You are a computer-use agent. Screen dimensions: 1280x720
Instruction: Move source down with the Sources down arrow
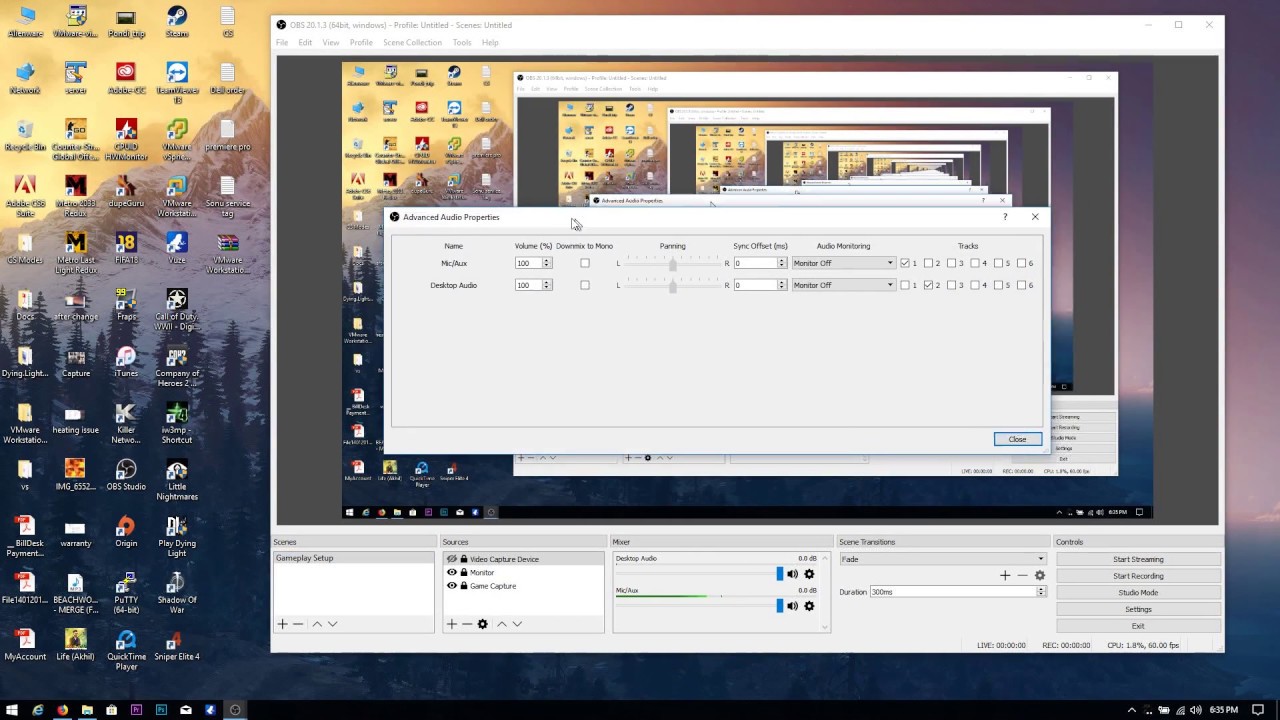517,624
